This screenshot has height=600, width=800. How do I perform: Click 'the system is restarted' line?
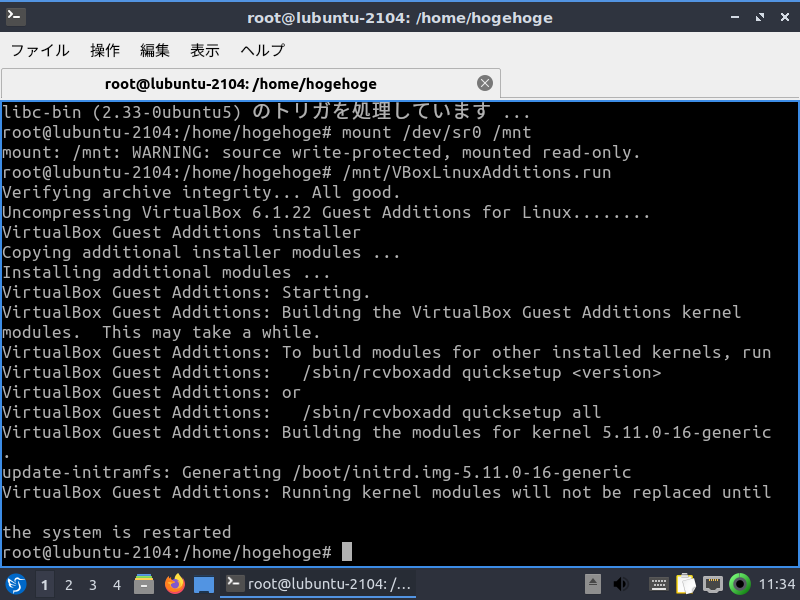117,532
